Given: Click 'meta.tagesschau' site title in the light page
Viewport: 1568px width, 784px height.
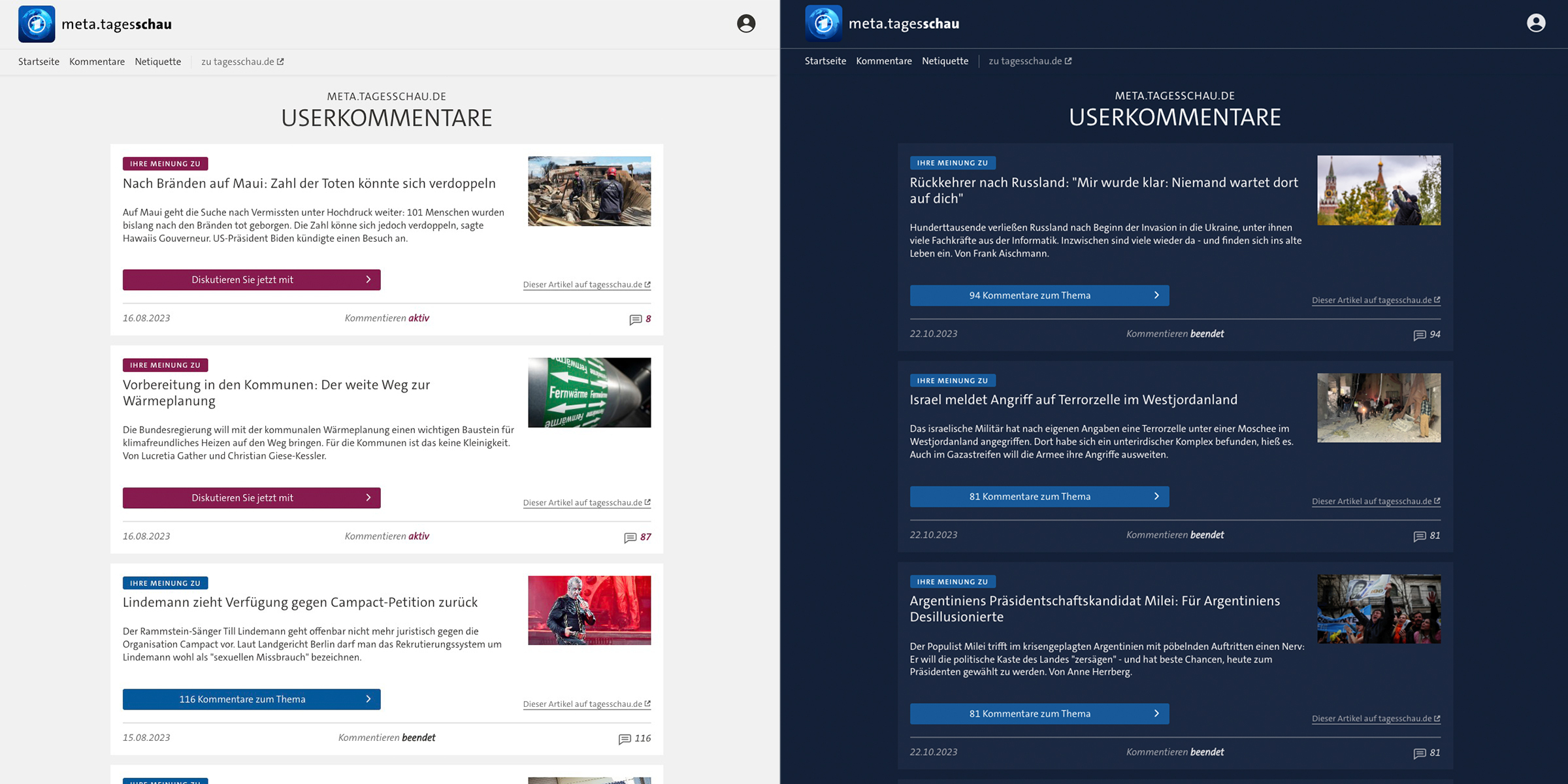Looking at the screenshot, I should coord(116,24).
